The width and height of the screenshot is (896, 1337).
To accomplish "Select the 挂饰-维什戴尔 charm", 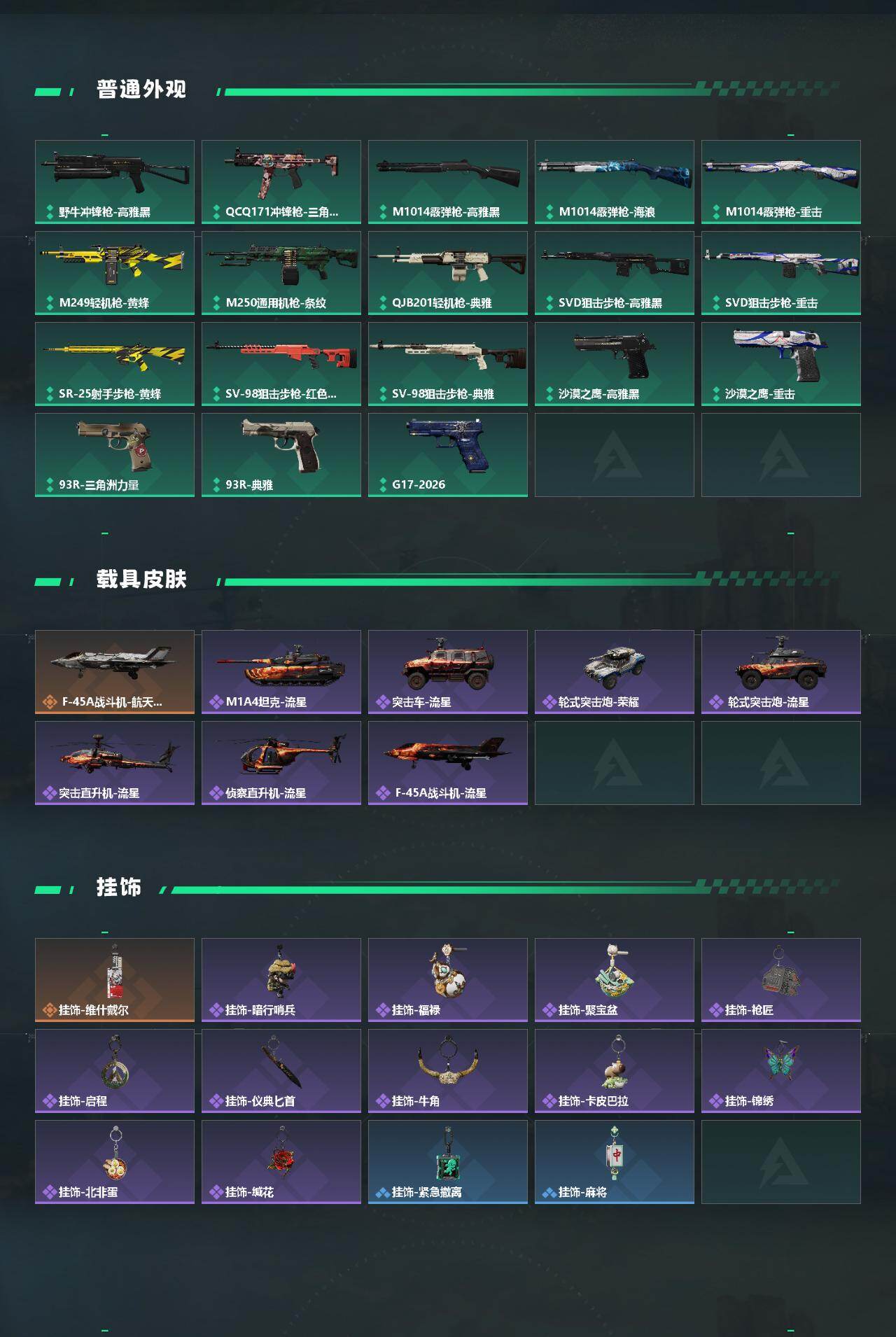I will click(115, 980).
